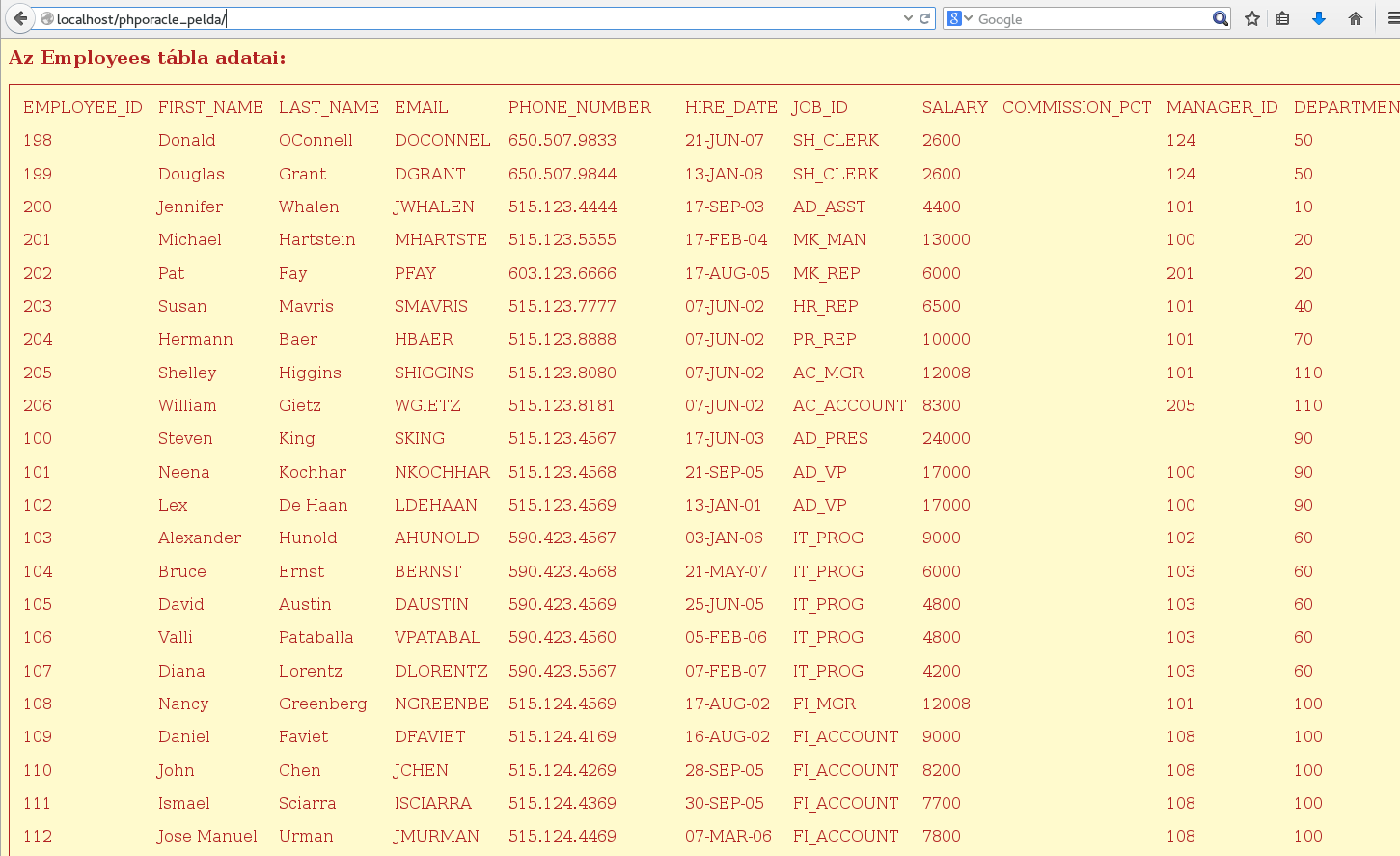Click the EMPLOYEE_ID column header

tap(83, 107)
